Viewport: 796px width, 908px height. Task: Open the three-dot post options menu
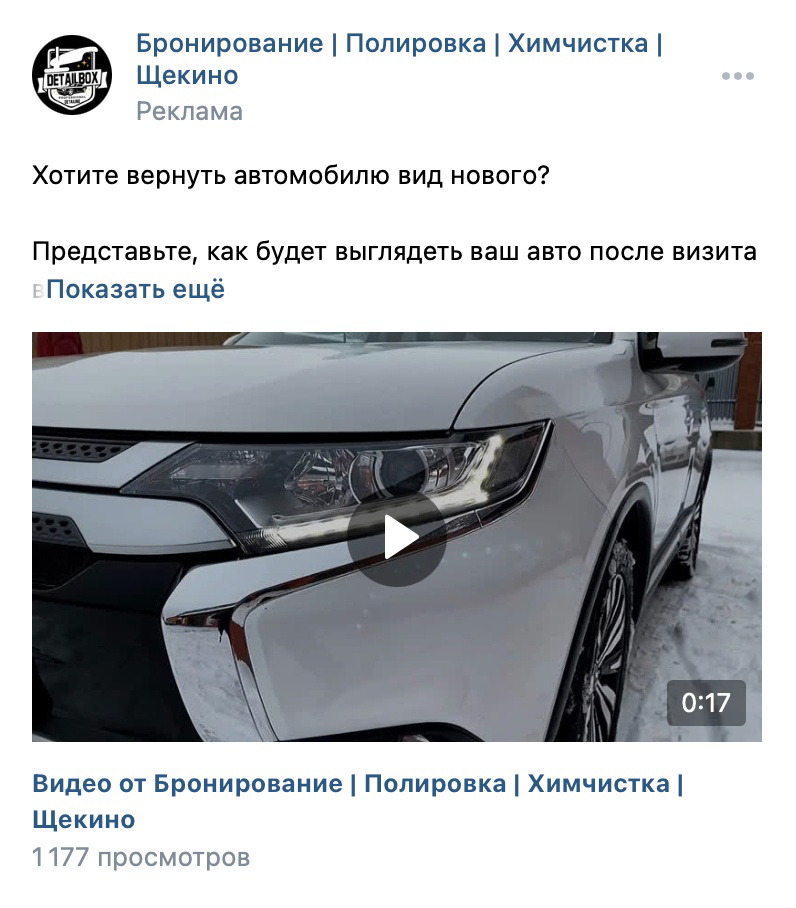[x=738, y=76]
